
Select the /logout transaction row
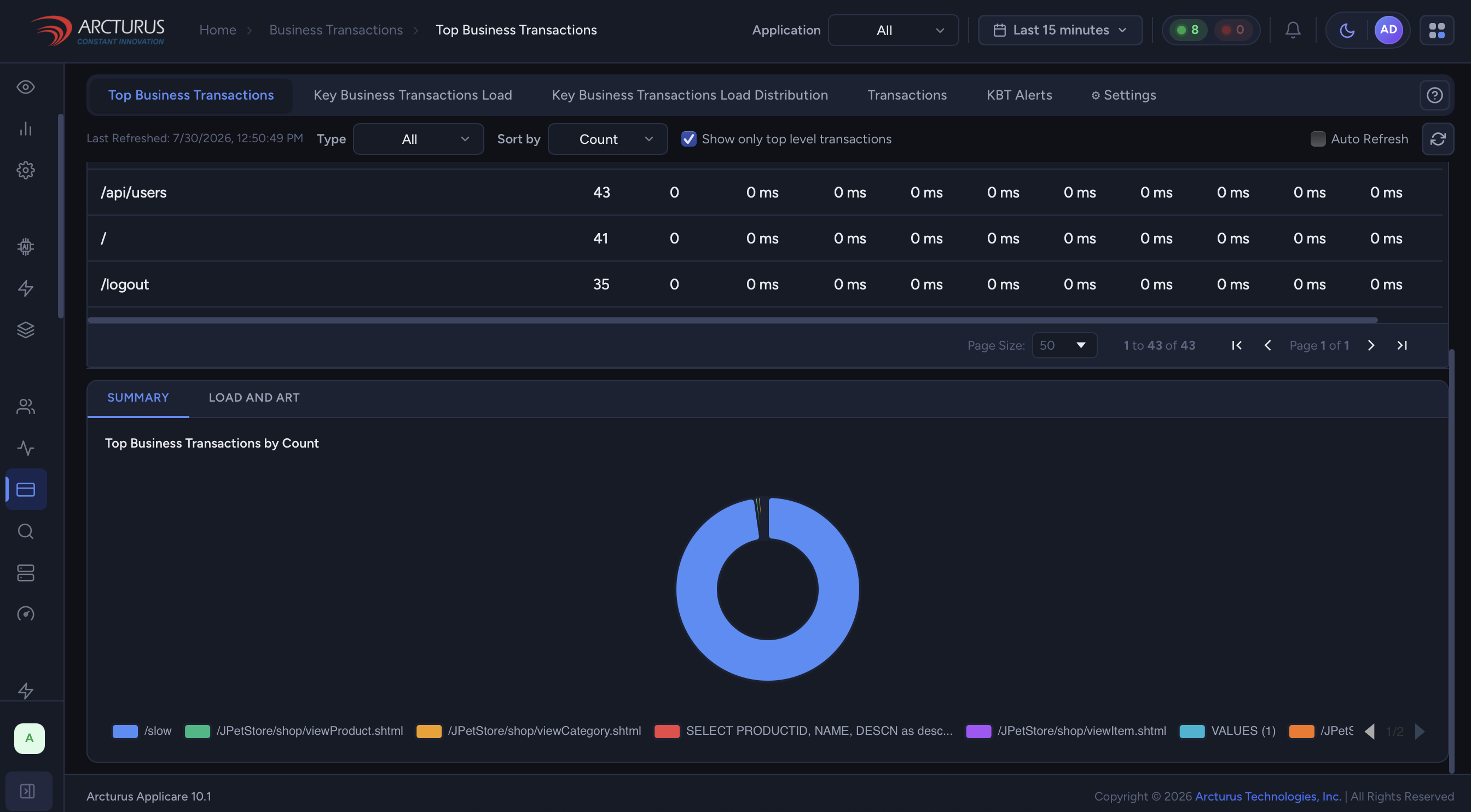click(x=765, y=285)
